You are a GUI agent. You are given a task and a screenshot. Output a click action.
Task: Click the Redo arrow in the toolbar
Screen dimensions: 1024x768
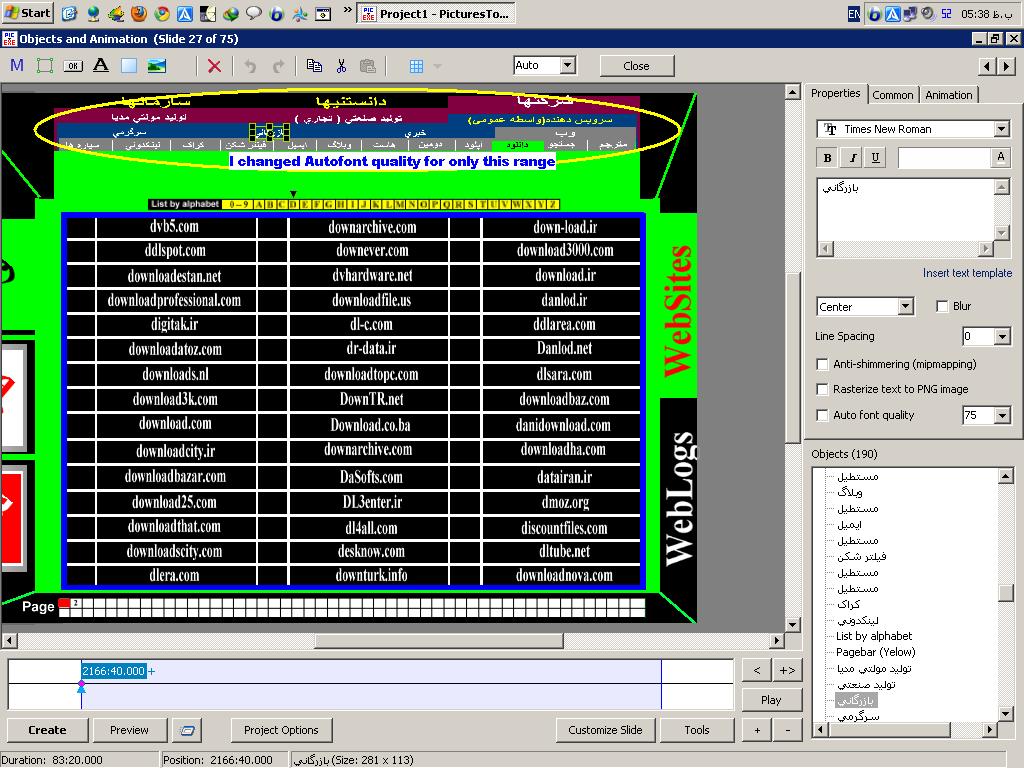(278, 65)
